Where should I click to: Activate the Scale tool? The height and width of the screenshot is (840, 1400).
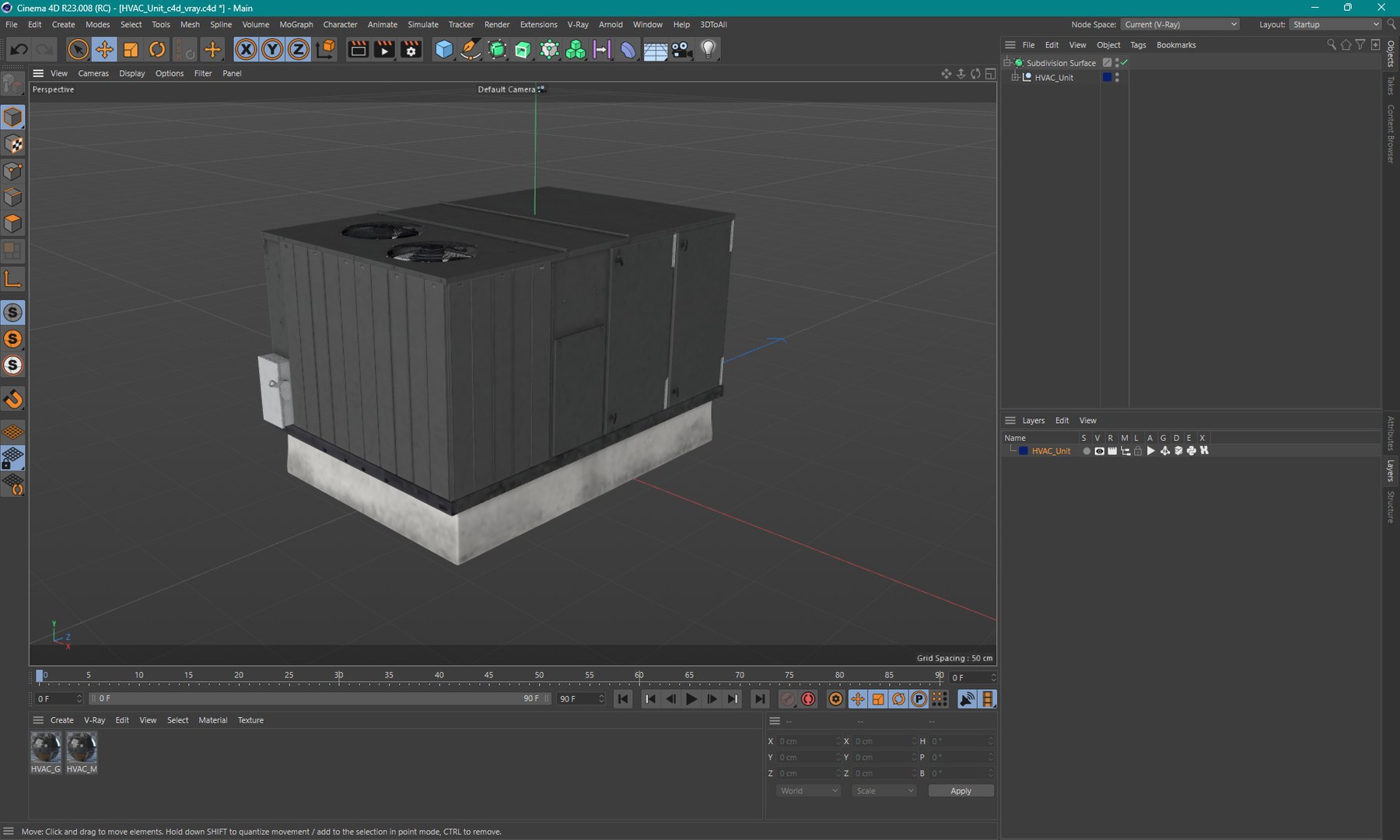(131, 50)
